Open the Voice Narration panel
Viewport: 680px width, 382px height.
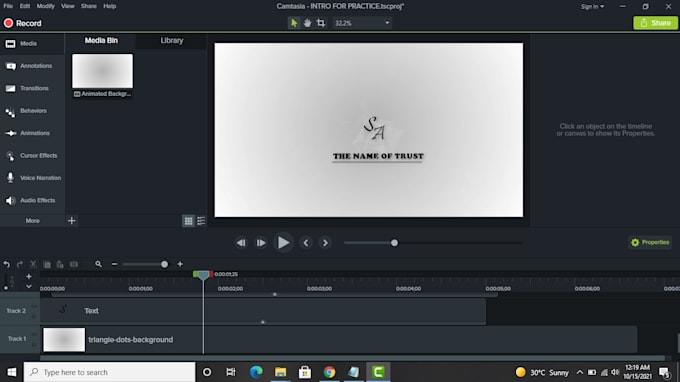(32, 178)
